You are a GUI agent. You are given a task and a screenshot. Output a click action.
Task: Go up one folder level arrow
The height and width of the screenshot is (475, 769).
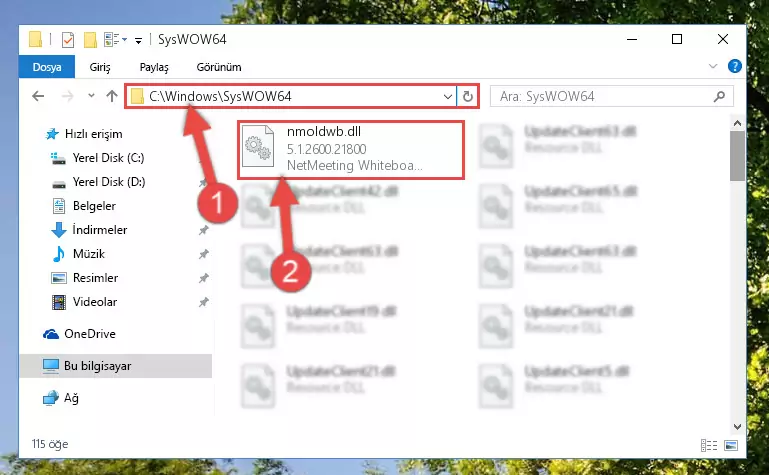tap(112, 96)
